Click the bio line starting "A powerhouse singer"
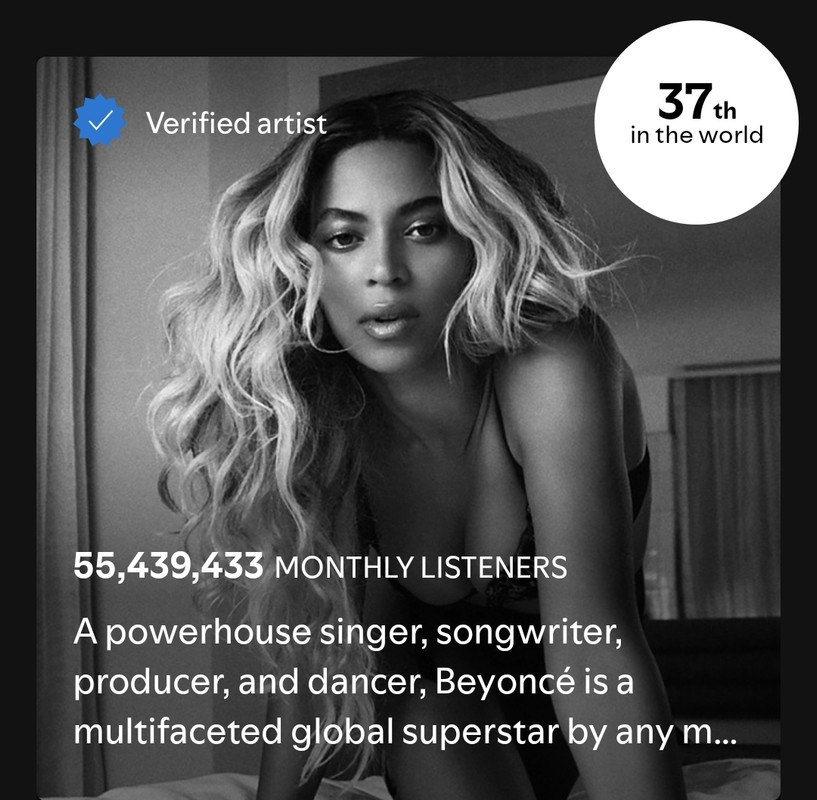The height and width of the screenshot is (800, 817). (348, 633)
